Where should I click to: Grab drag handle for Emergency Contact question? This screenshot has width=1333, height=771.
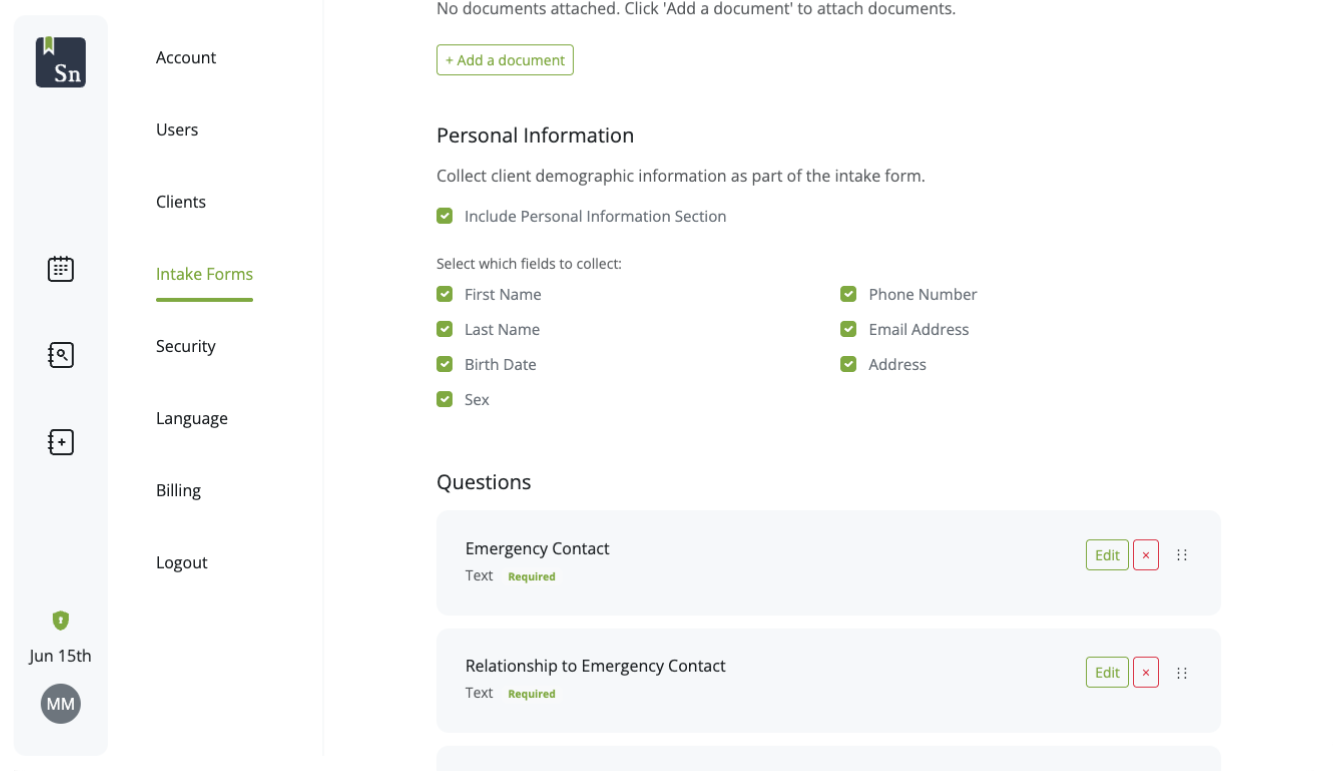point(1182,555)
